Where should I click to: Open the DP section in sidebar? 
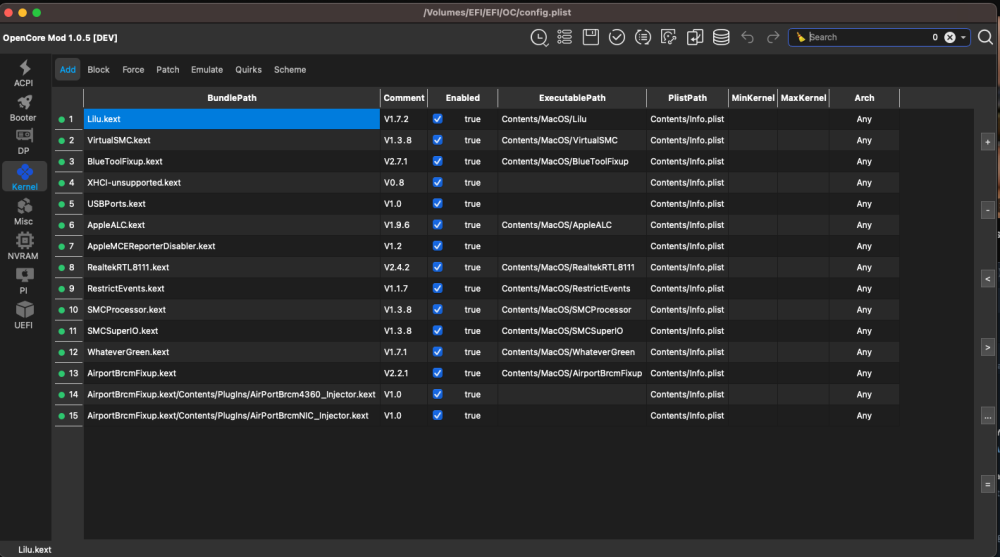click(x=24, y=142)
